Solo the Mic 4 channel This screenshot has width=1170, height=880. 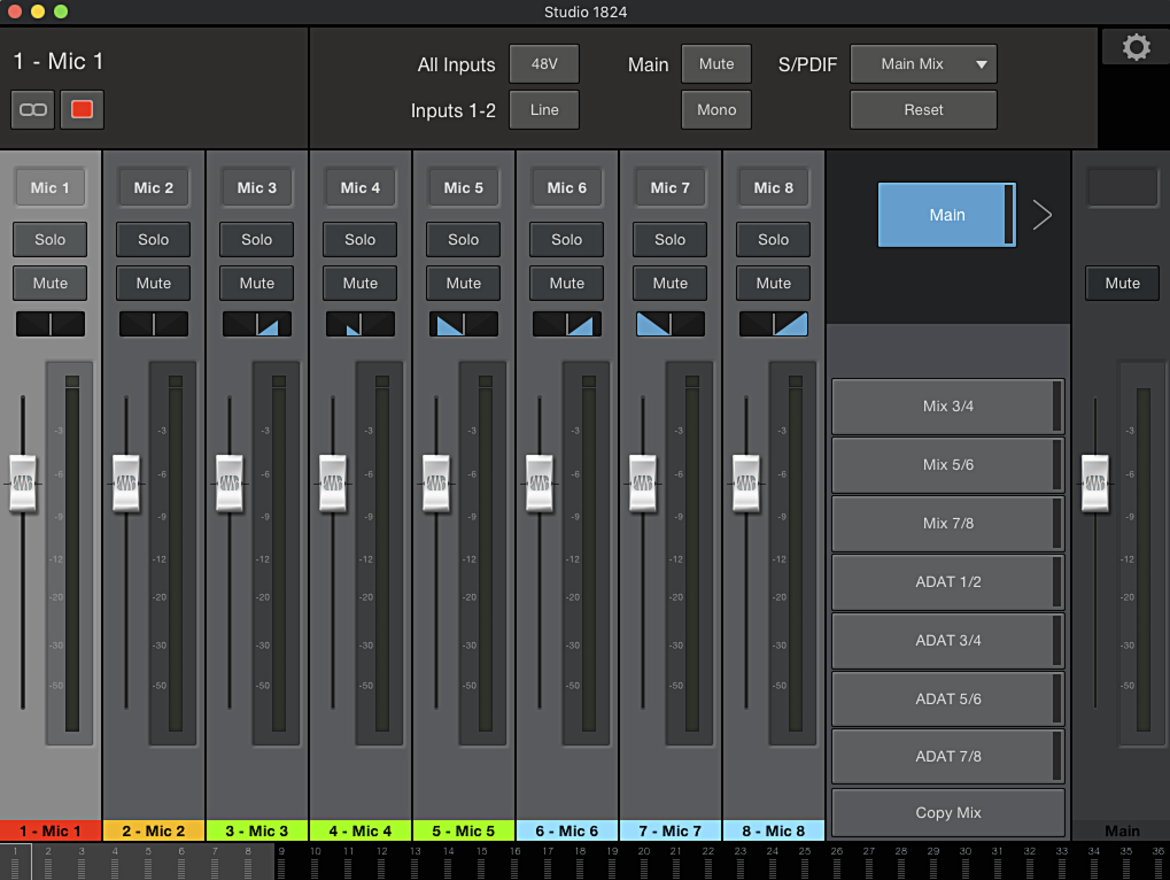(360, 240)
